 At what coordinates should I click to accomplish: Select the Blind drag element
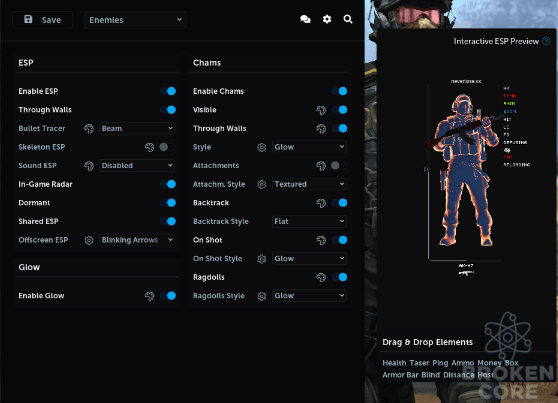tap(431, 375)
